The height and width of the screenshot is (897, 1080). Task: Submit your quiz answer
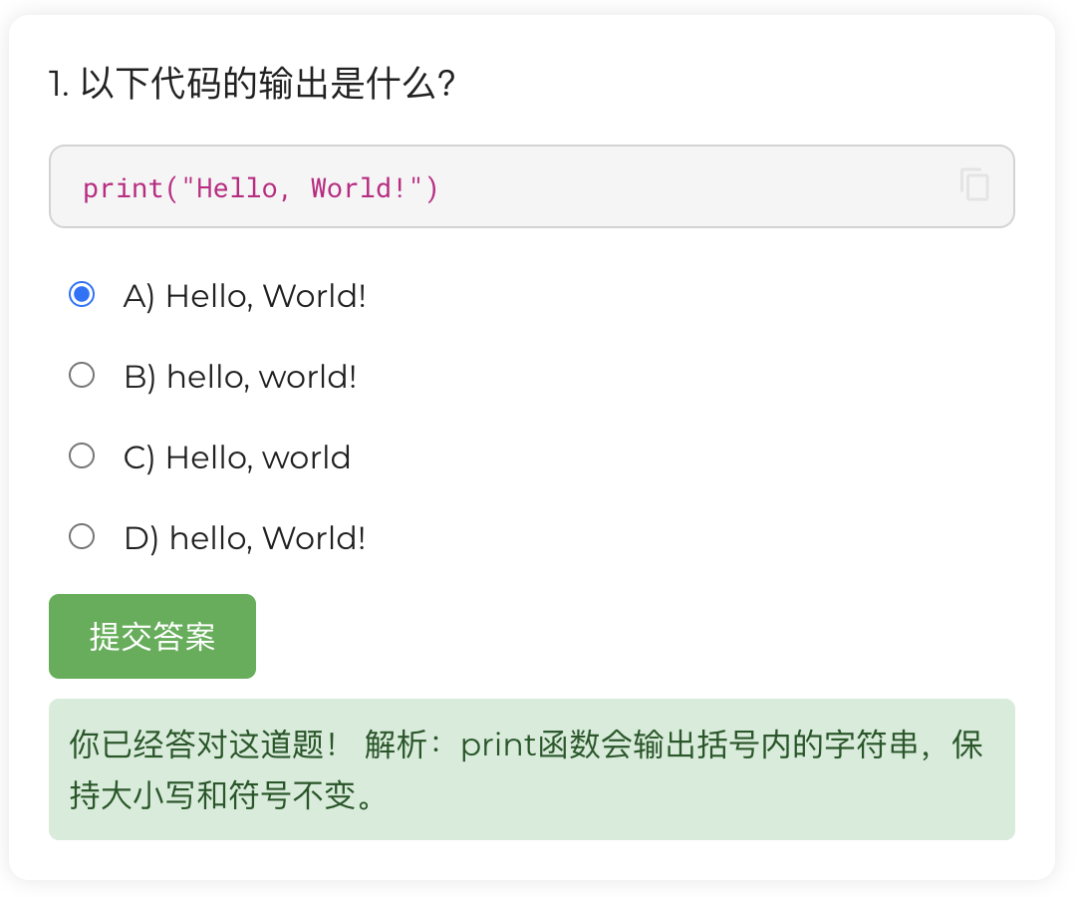click(x=152, y=636)
